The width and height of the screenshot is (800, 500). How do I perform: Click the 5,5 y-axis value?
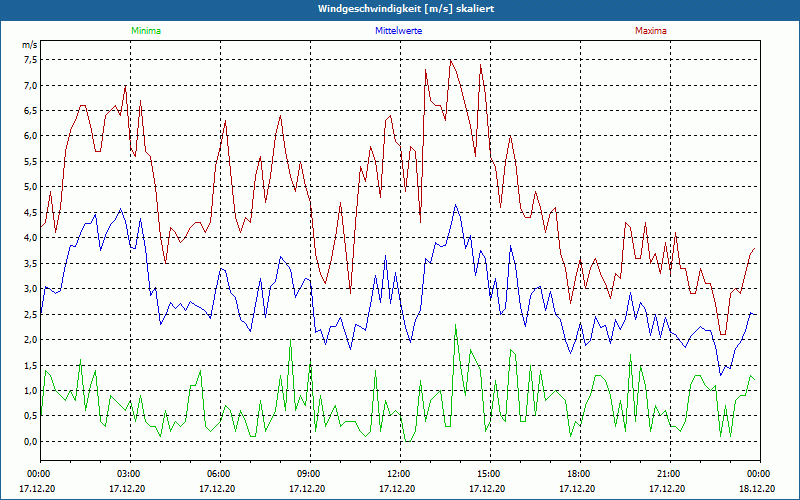(31, 161)
